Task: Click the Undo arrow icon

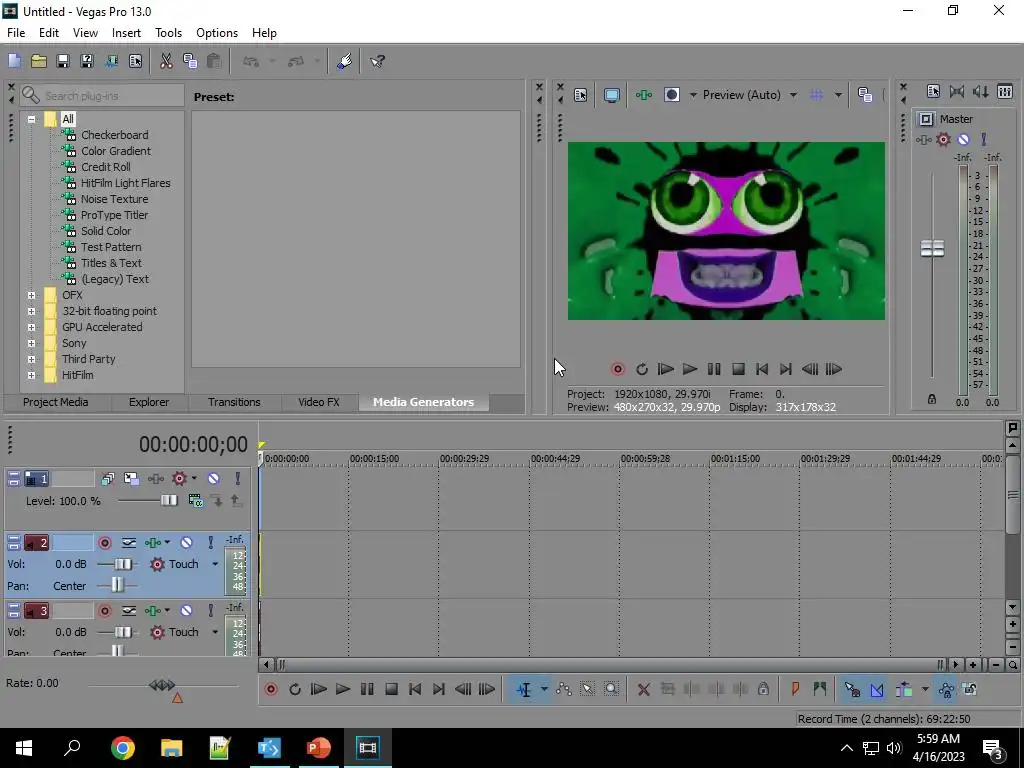Action: click(251, 61)
